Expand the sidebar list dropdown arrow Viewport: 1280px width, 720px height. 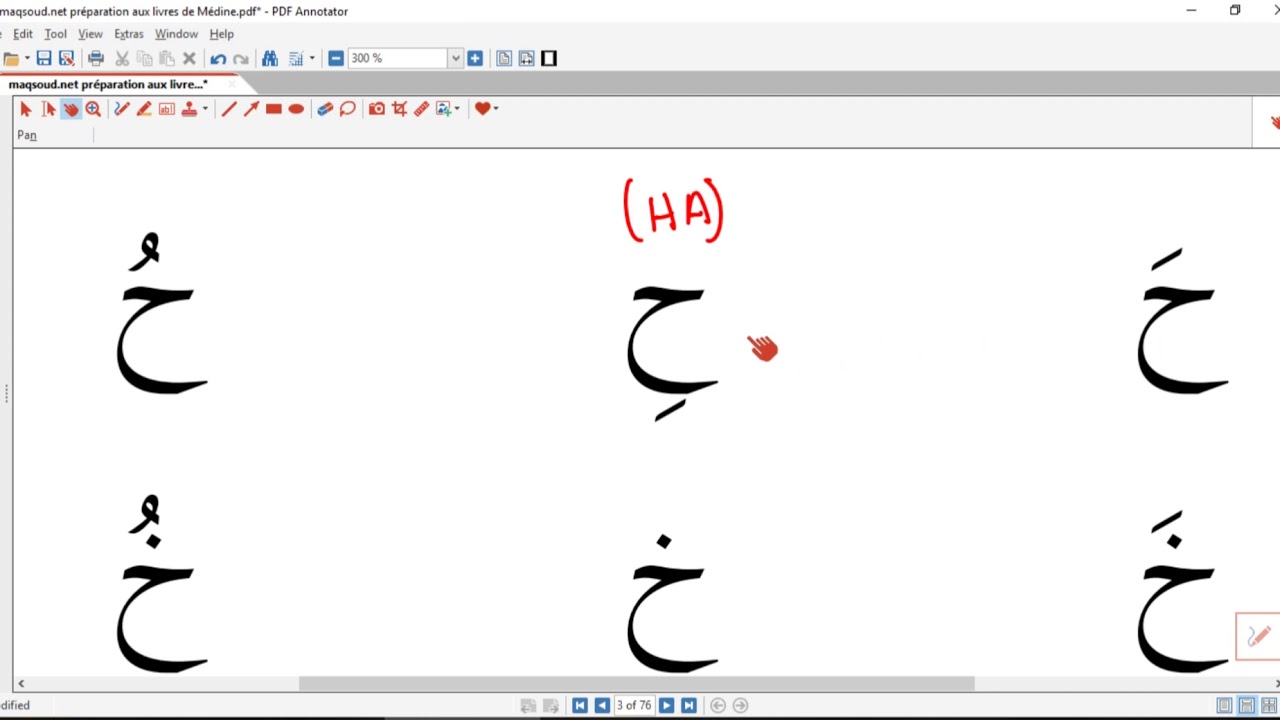tap(312, 58)
